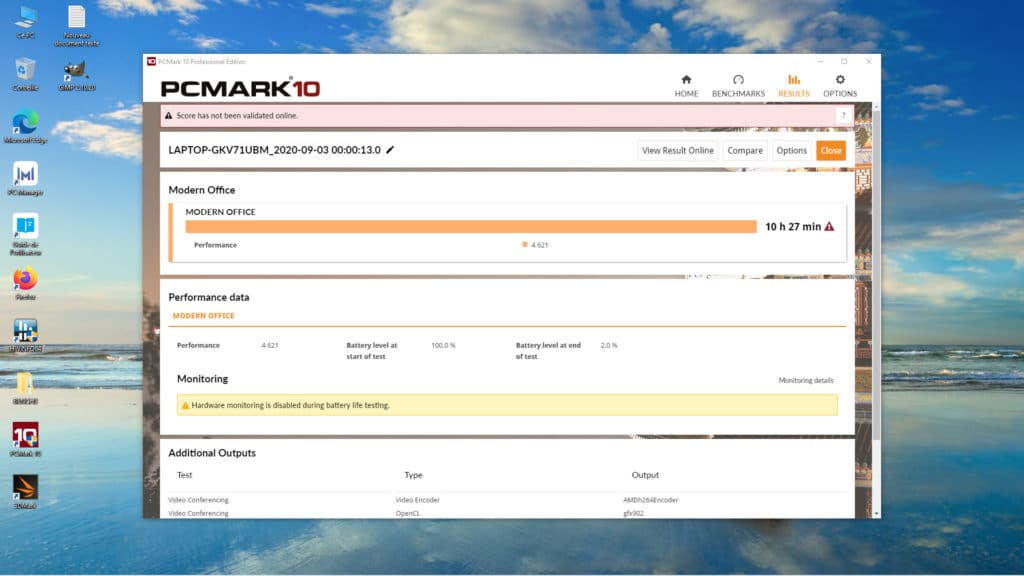Close the result with orange Close button
This screenshot has width=1024, height=576.
click(830, 150)
